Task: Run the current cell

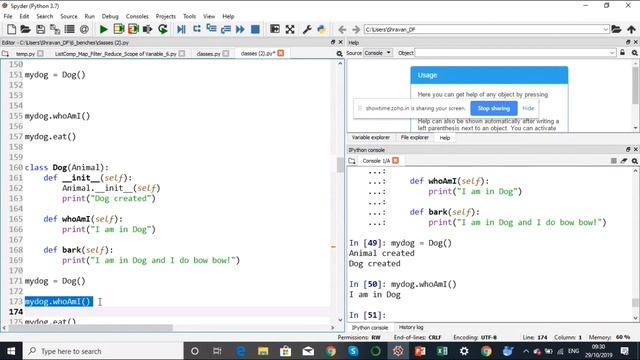Action: (x=118, y=29)
